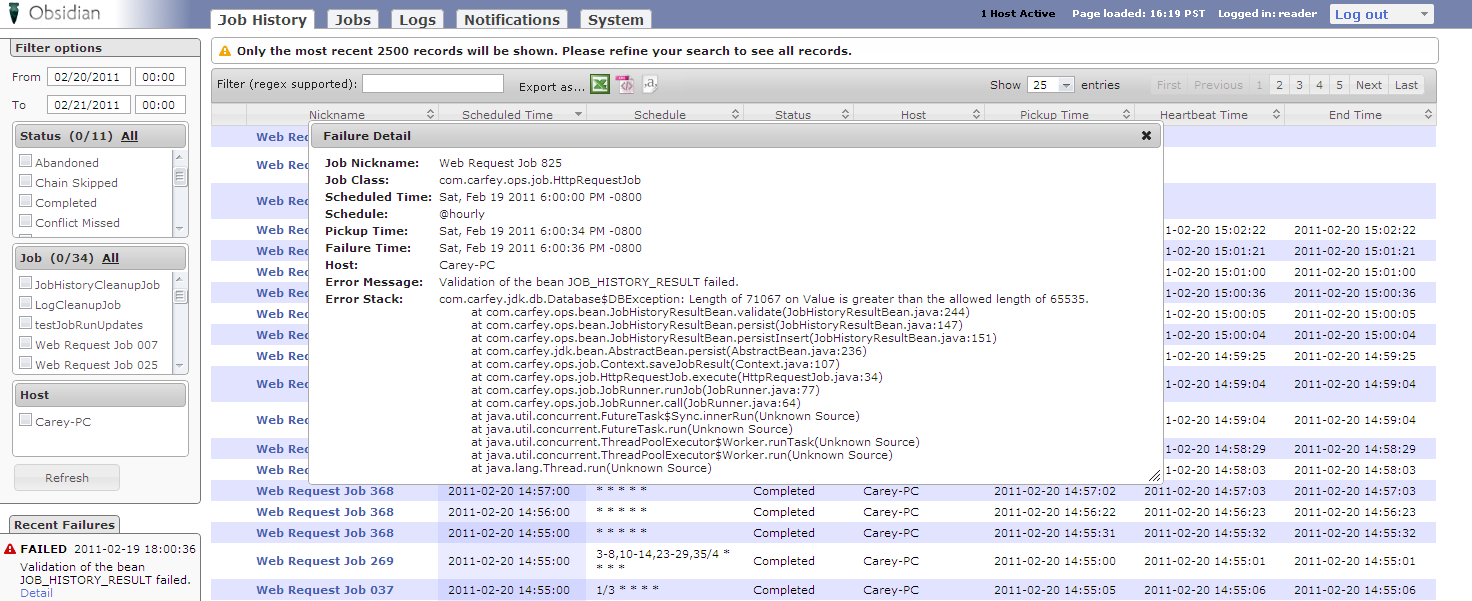
Task: Export records using the text file icon
Action: pos(650,85)
